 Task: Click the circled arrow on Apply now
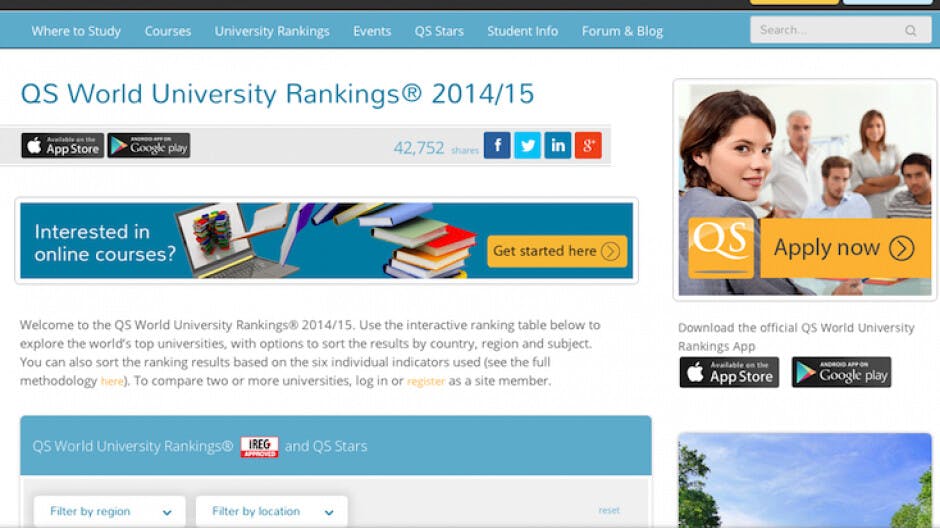click(x=902, y=248)
